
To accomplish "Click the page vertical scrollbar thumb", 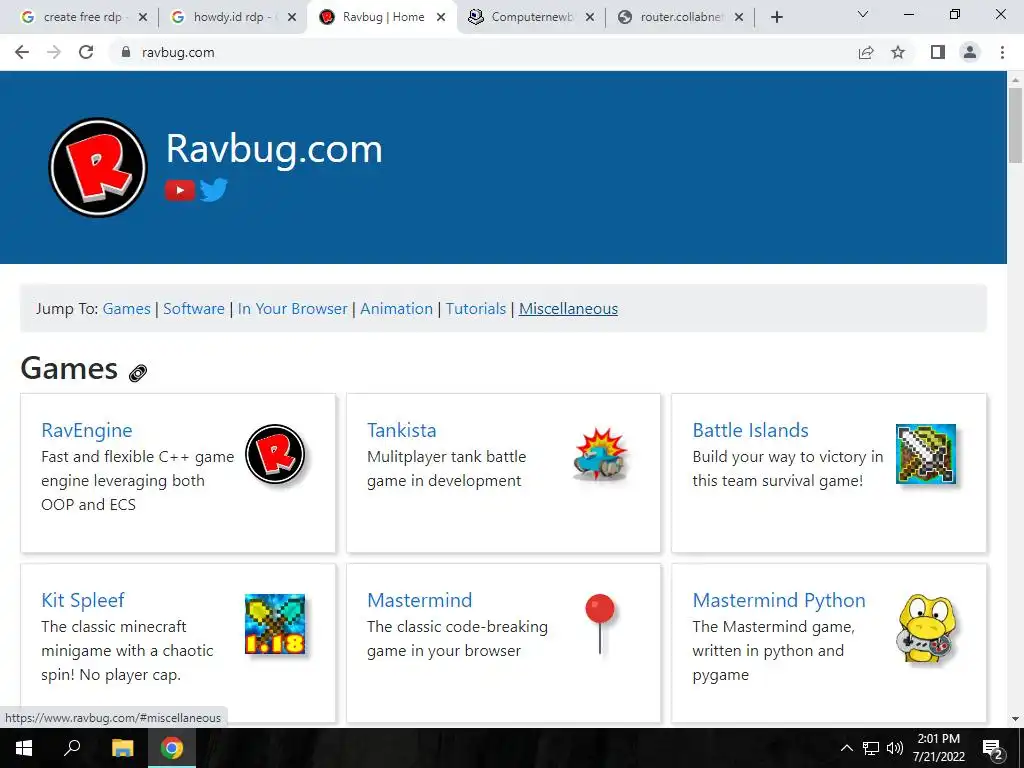I will pos(1015,125).
